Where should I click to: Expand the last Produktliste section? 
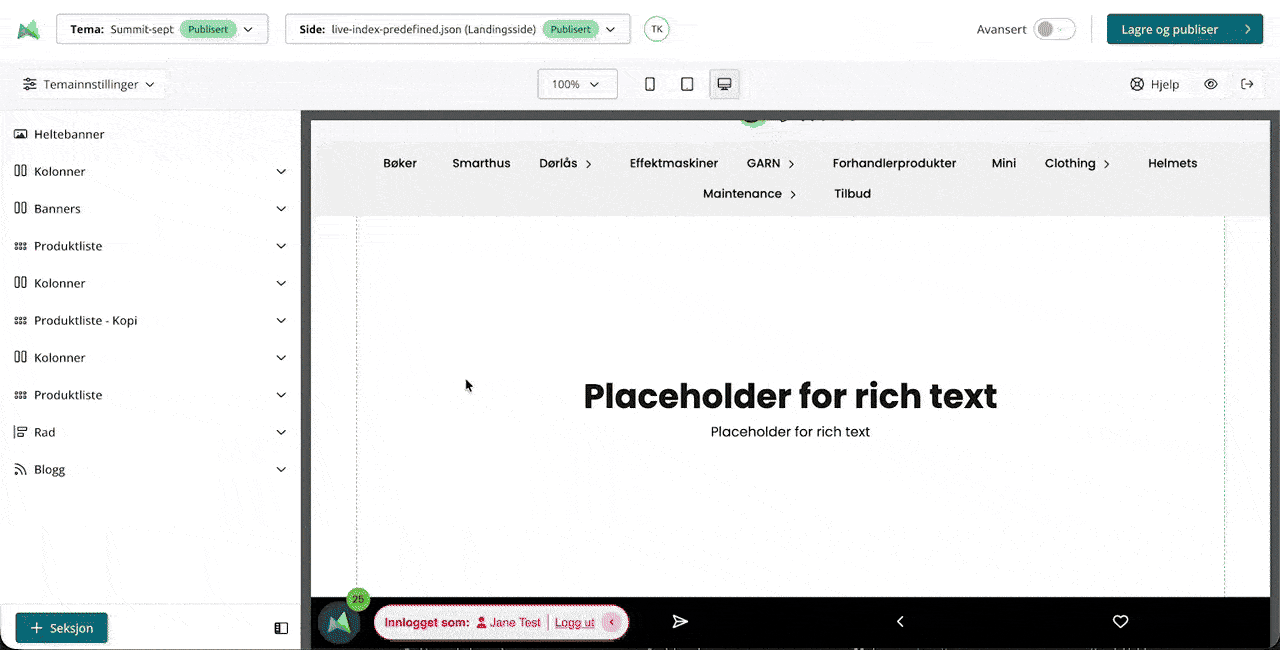[x=281, y=395]
